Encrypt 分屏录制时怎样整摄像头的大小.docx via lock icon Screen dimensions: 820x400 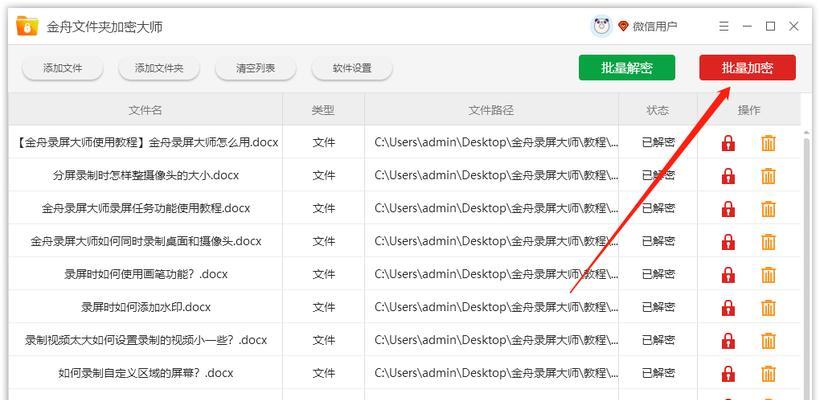point(728,176)
